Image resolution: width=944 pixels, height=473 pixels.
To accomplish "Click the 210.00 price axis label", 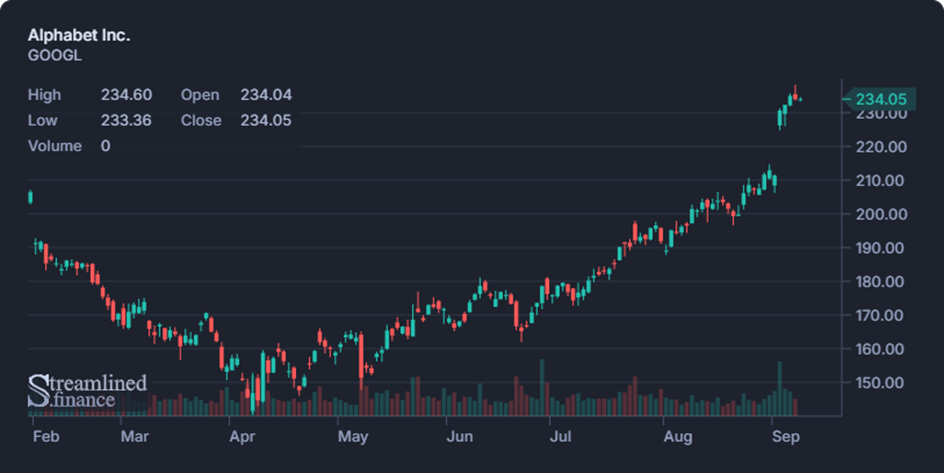I will pyautogui.click(x=881, y=181).
